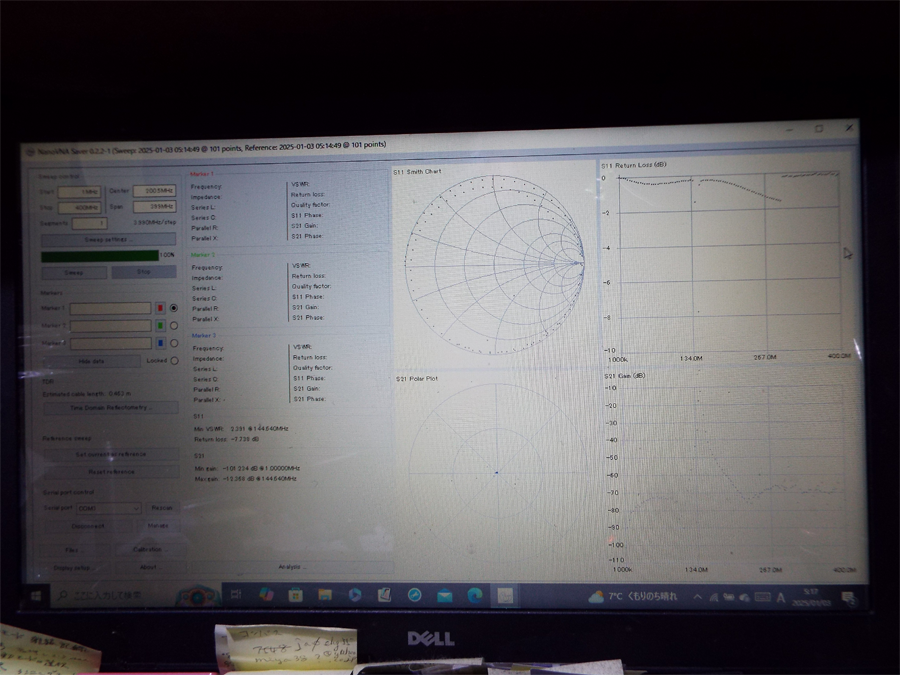Click the red Marker 1 color swatch

(x=160, y=308)
